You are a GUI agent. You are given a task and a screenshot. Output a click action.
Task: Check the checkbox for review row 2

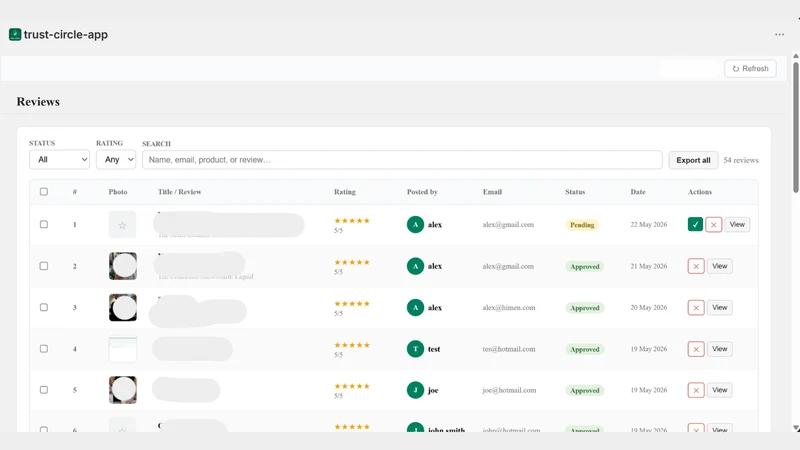pos(44,266)
